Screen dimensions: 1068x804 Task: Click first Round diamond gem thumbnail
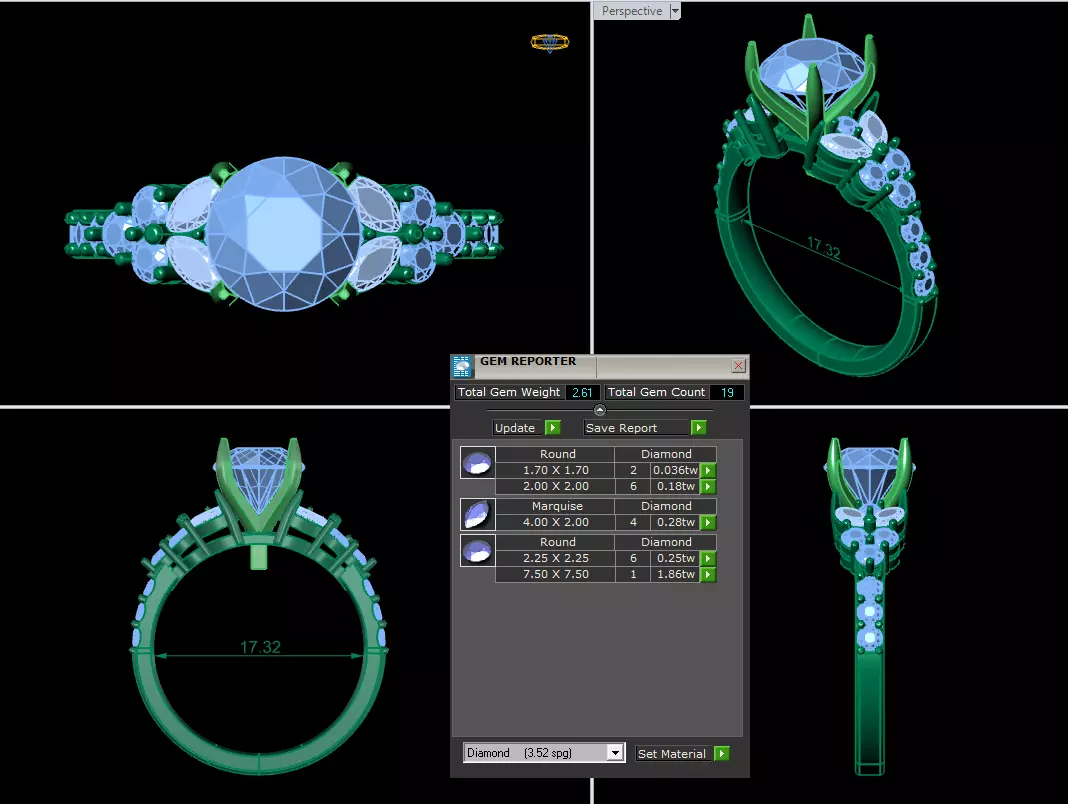[477, 463]
